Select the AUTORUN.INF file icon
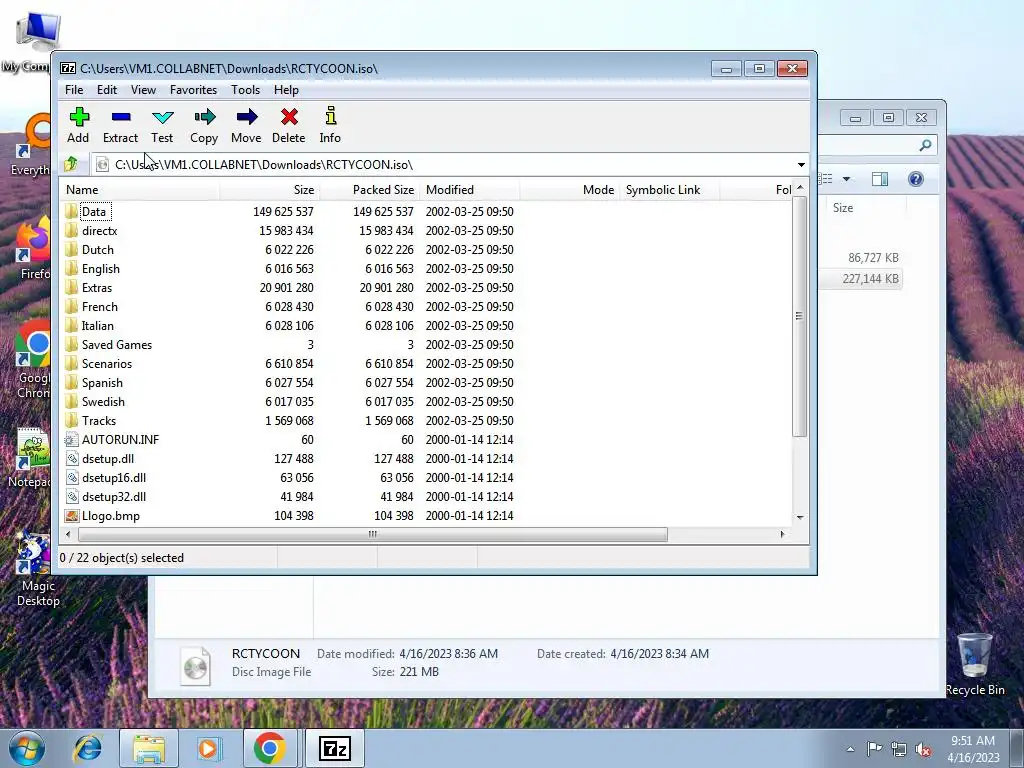1024x768 pixels. (71, 440)
